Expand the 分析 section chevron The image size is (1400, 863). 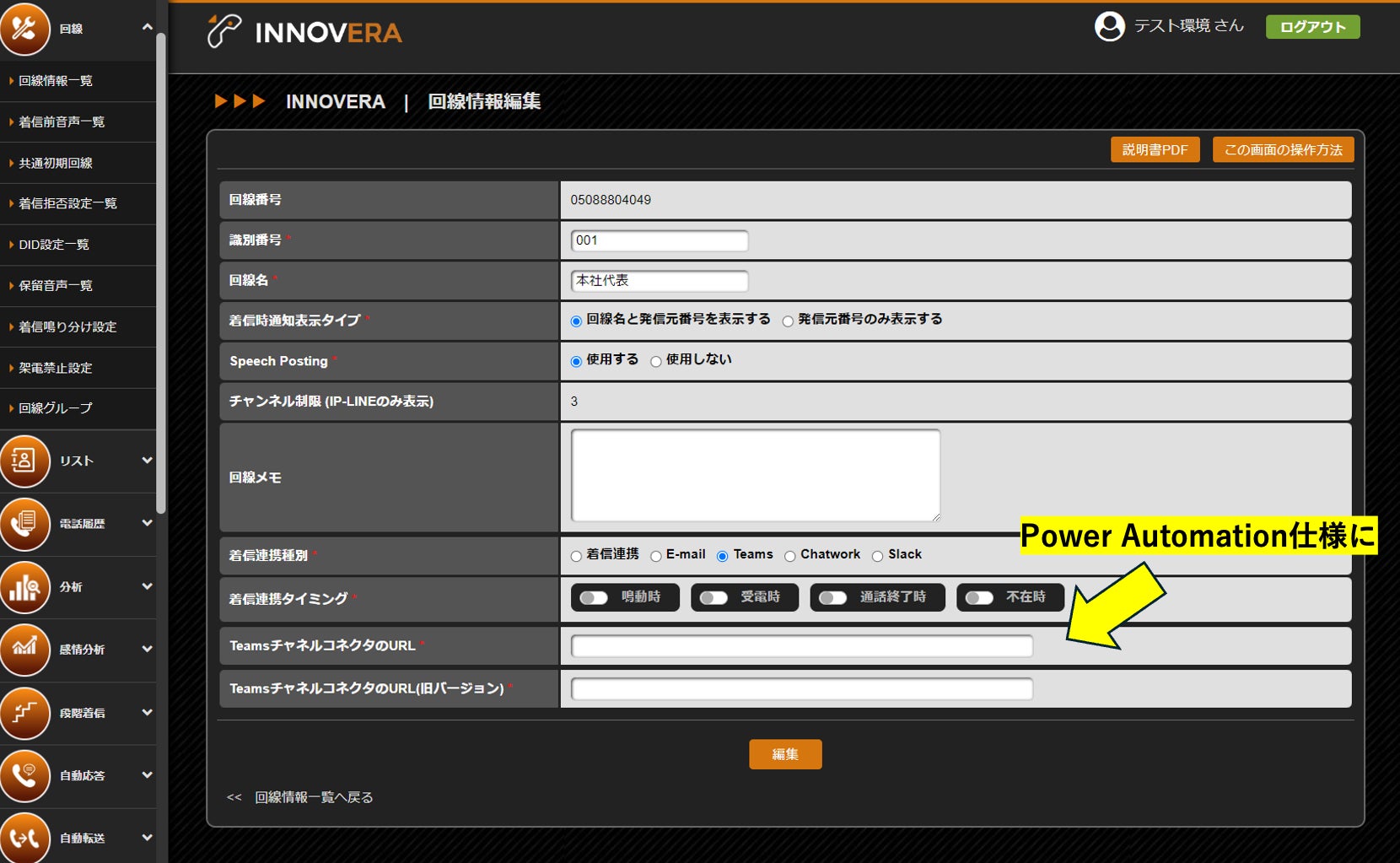148,586
